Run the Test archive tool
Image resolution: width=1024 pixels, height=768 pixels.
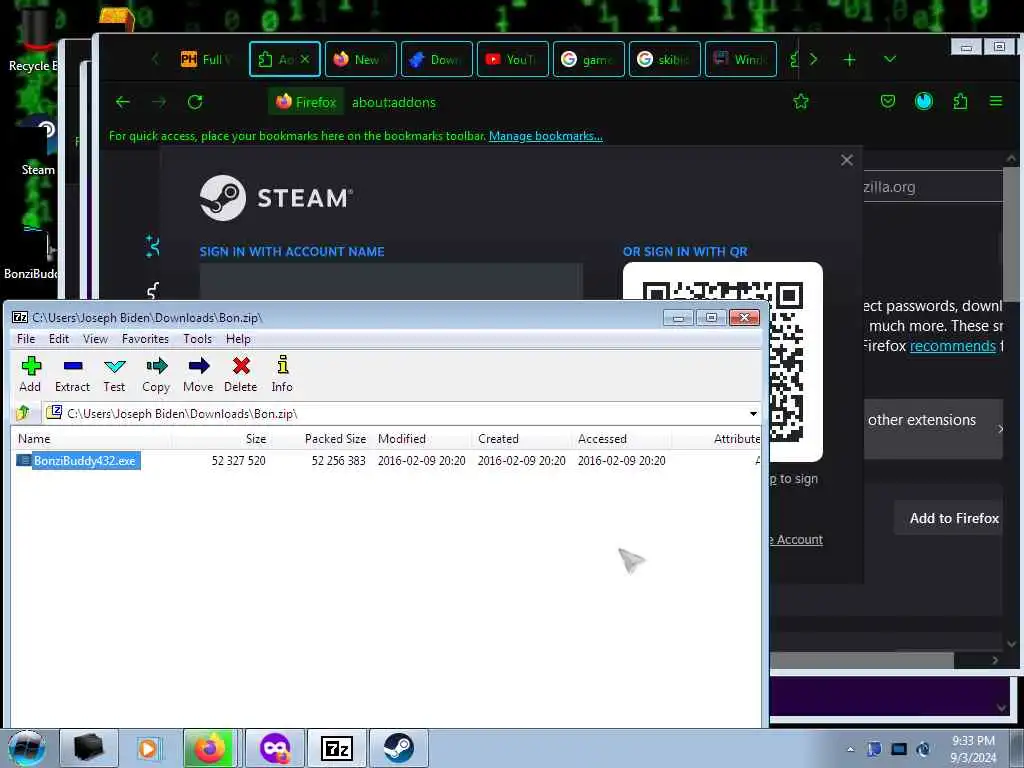pyautogui.click(x=114, y=374)
